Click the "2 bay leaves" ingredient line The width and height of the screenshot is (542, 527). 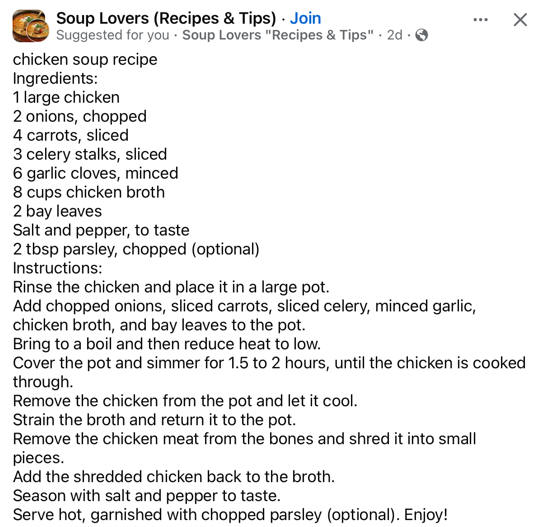[x=57, y=211]
